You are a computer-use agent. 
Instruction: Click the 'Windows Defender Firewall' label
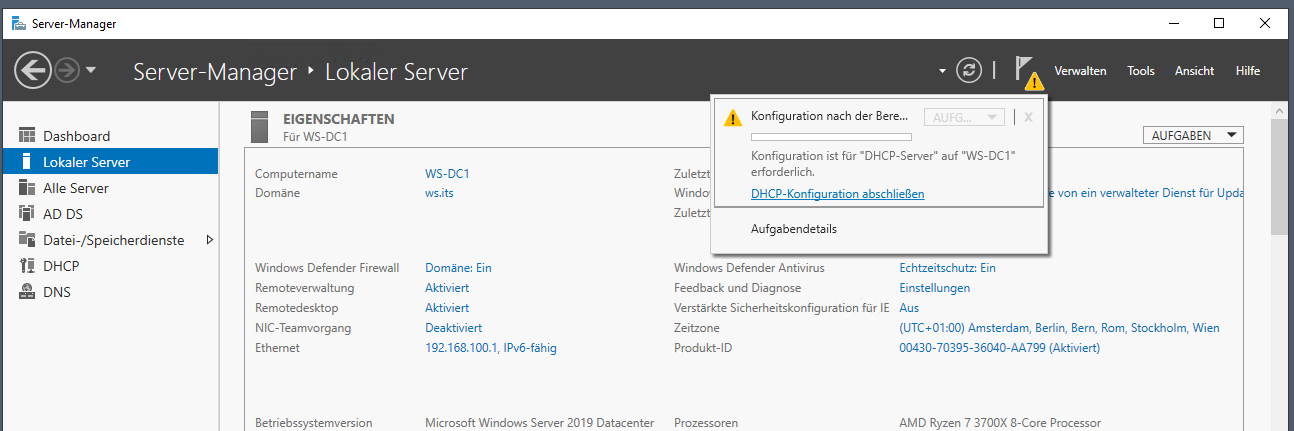point(327,267)
